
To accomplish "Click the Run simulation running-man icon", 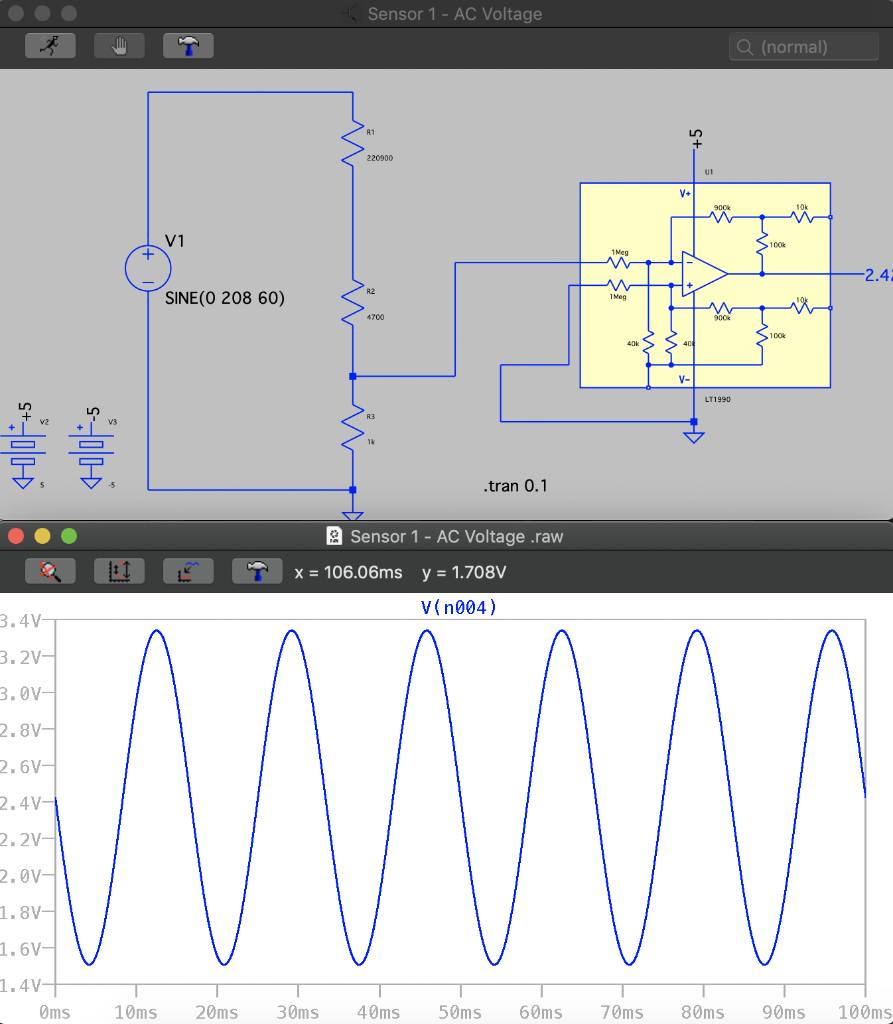I will click(x=50, y=46).
